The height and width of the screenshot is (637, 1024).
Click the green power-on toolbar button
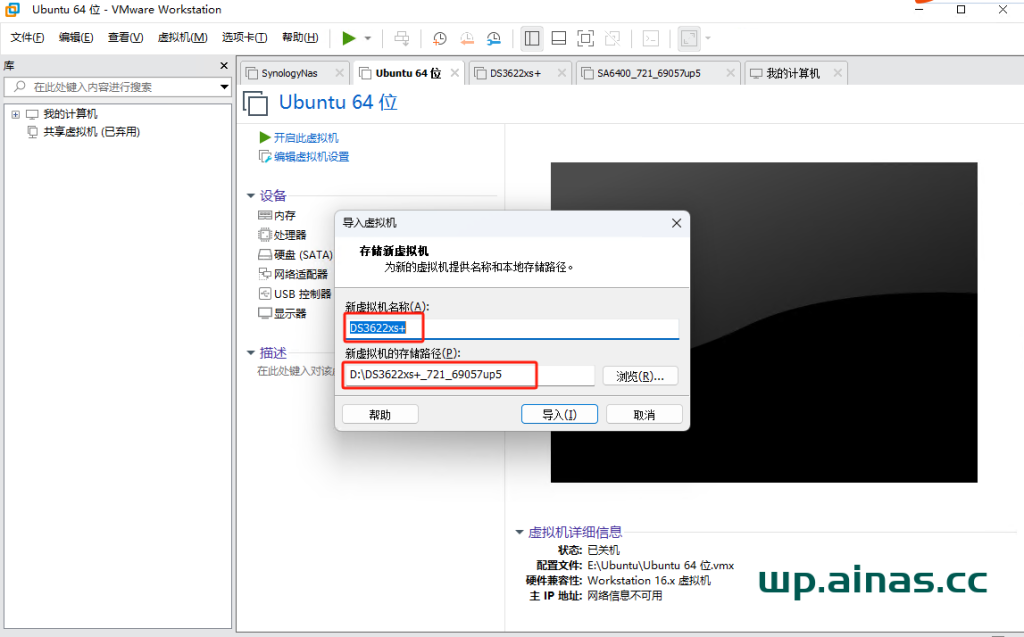[349, 39]
